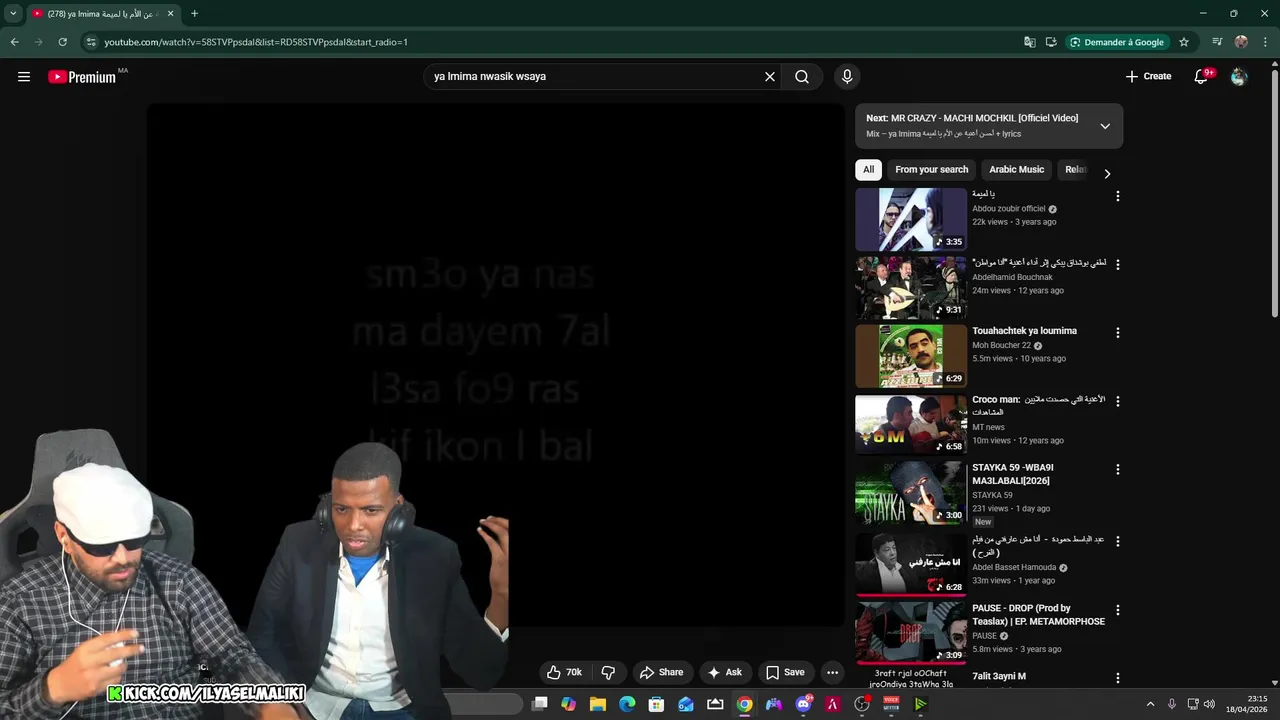Open Chrome media controls icon
The image size is (1280, 720).
(x=1217, y=42)
